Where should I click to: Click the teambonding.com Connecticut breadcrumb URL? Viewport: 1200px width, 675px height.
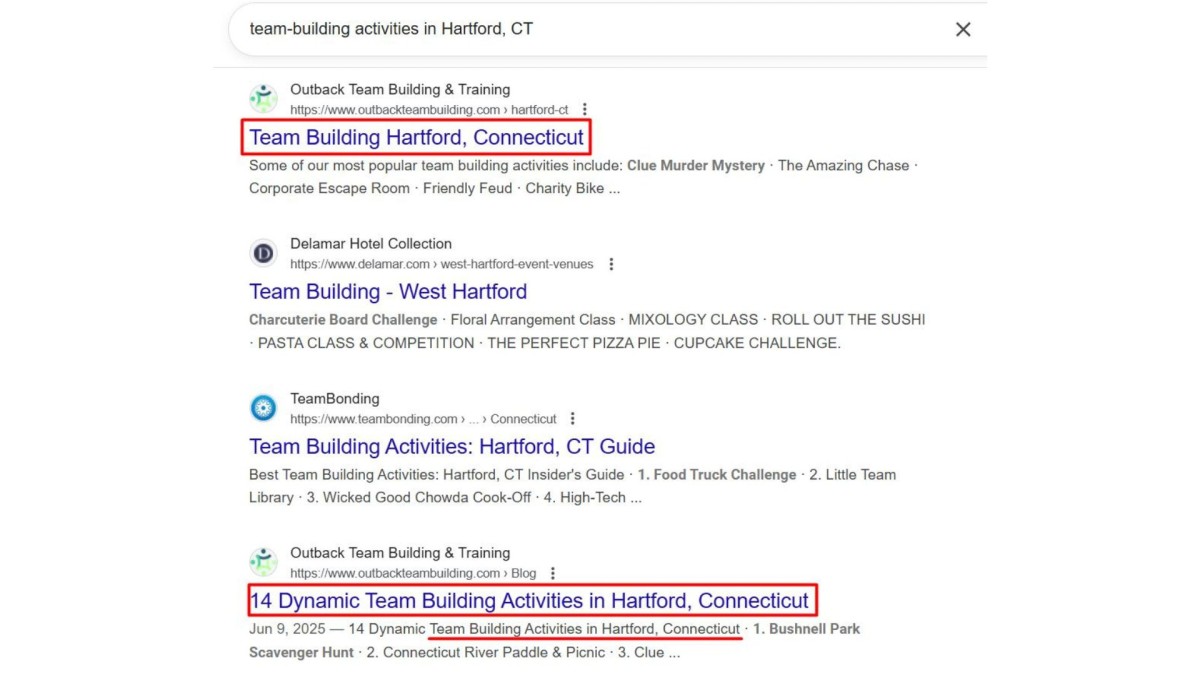(x=423, y=419)
